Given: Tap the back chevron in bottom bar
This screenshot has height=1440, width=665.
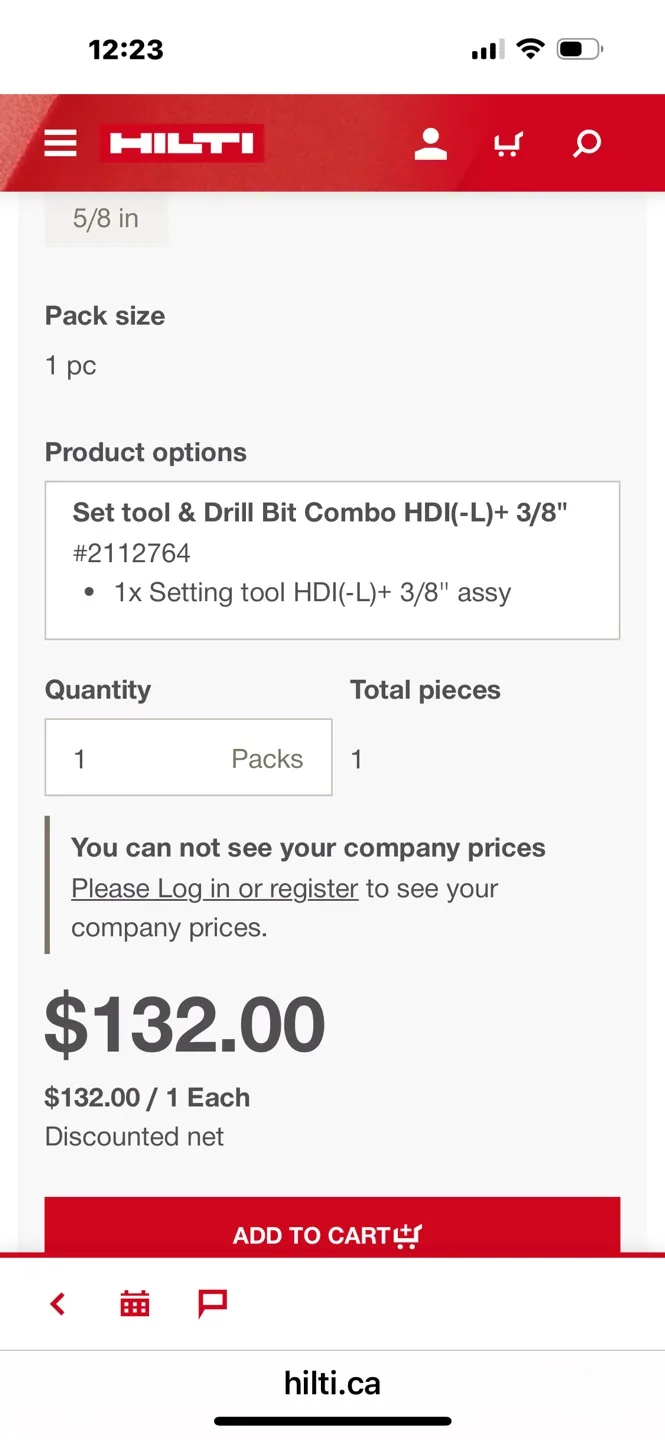Looking at the screenshot, I should 57,1303.
